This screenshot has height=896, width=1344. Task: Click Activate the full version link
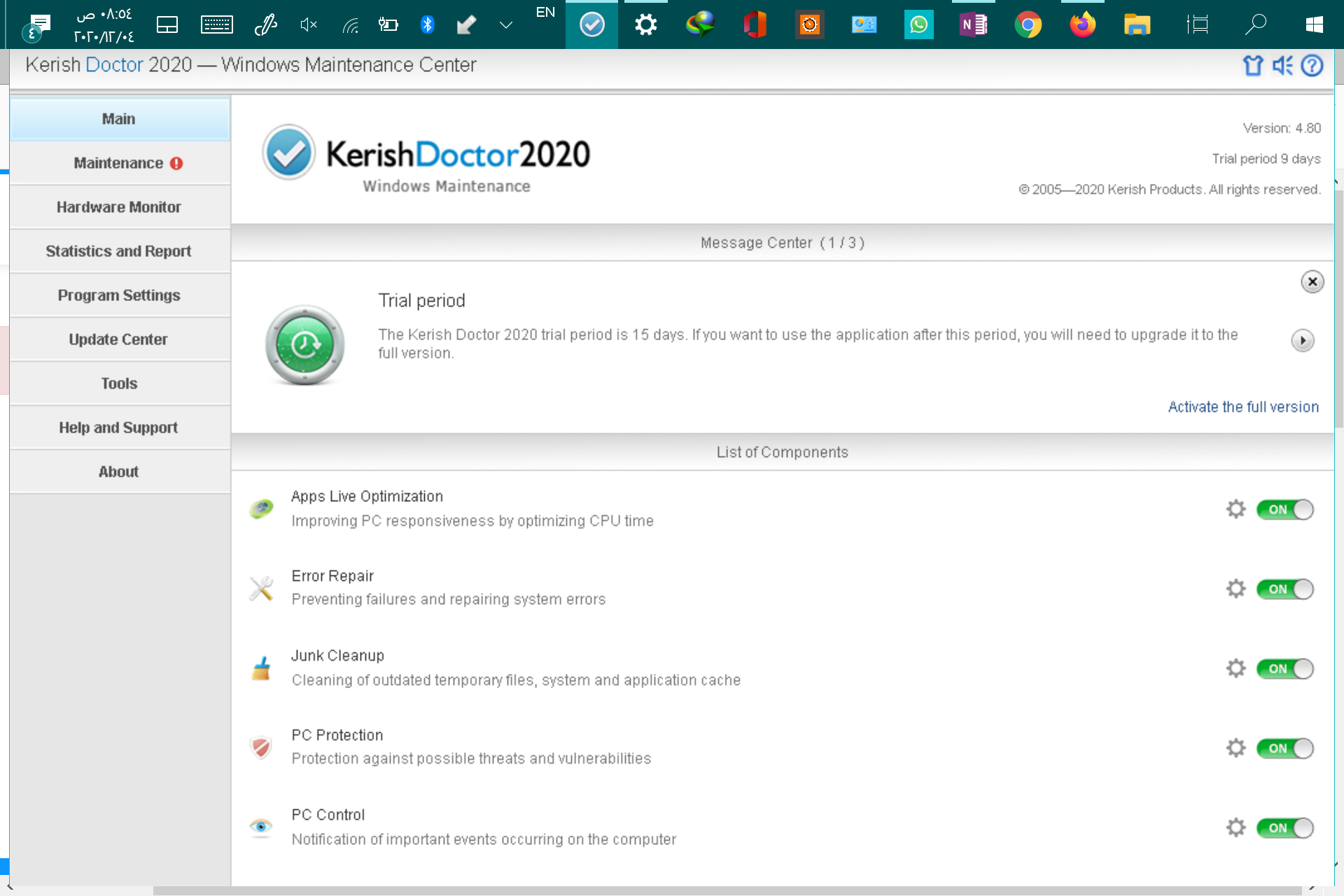(1243, 407)
